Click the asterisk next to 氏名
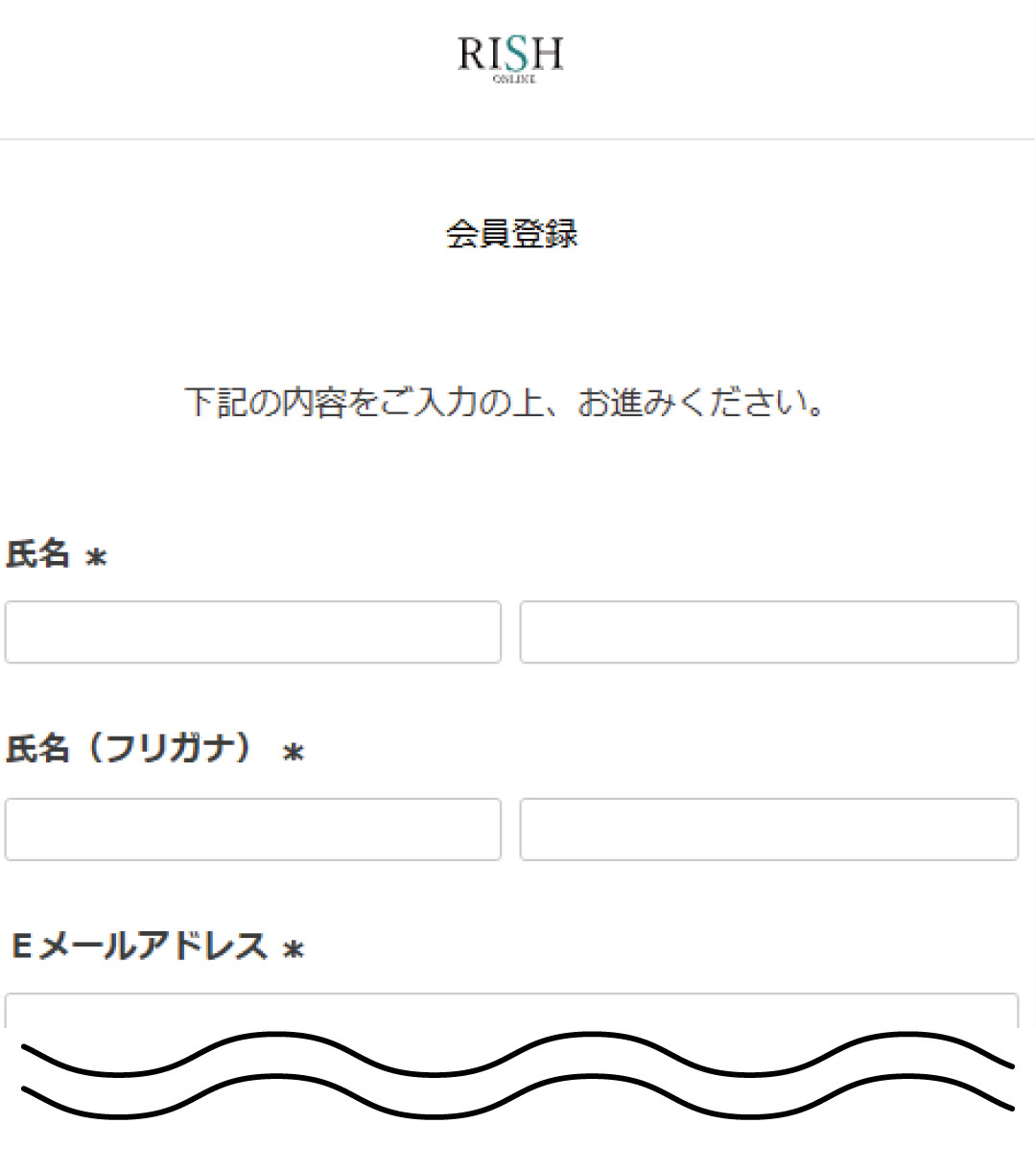 94,558
